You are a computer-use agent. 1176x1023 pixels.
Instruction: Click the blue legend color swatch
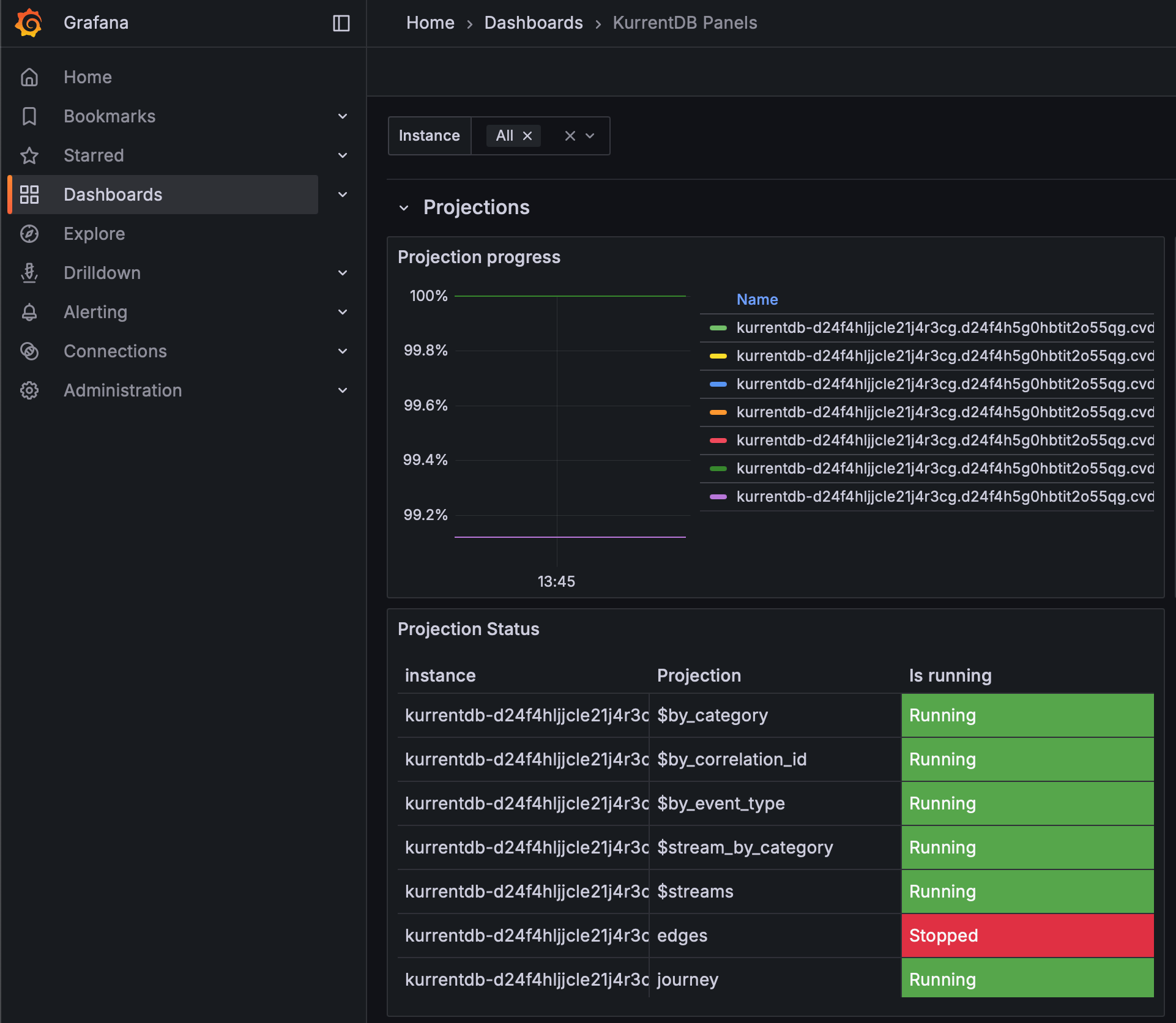tap(718, 384)
